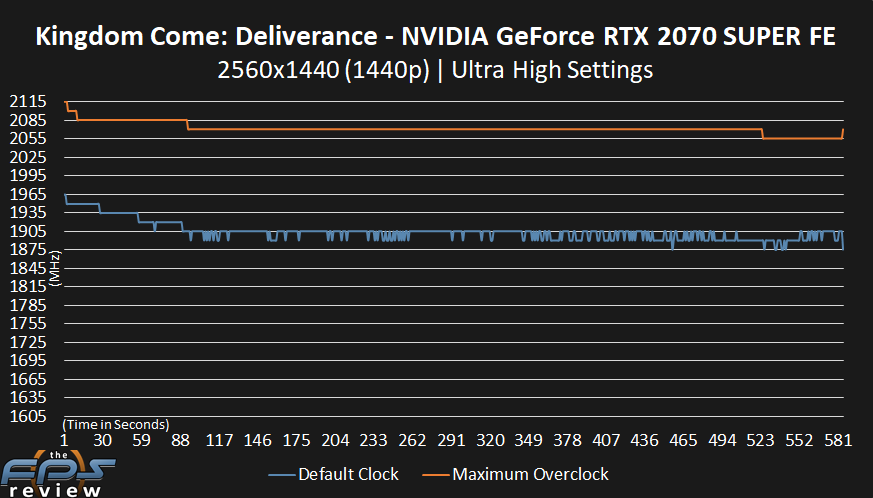The image size is (873, 498).
Task: Click the y-axis value 2085
Action: point(28,120)
